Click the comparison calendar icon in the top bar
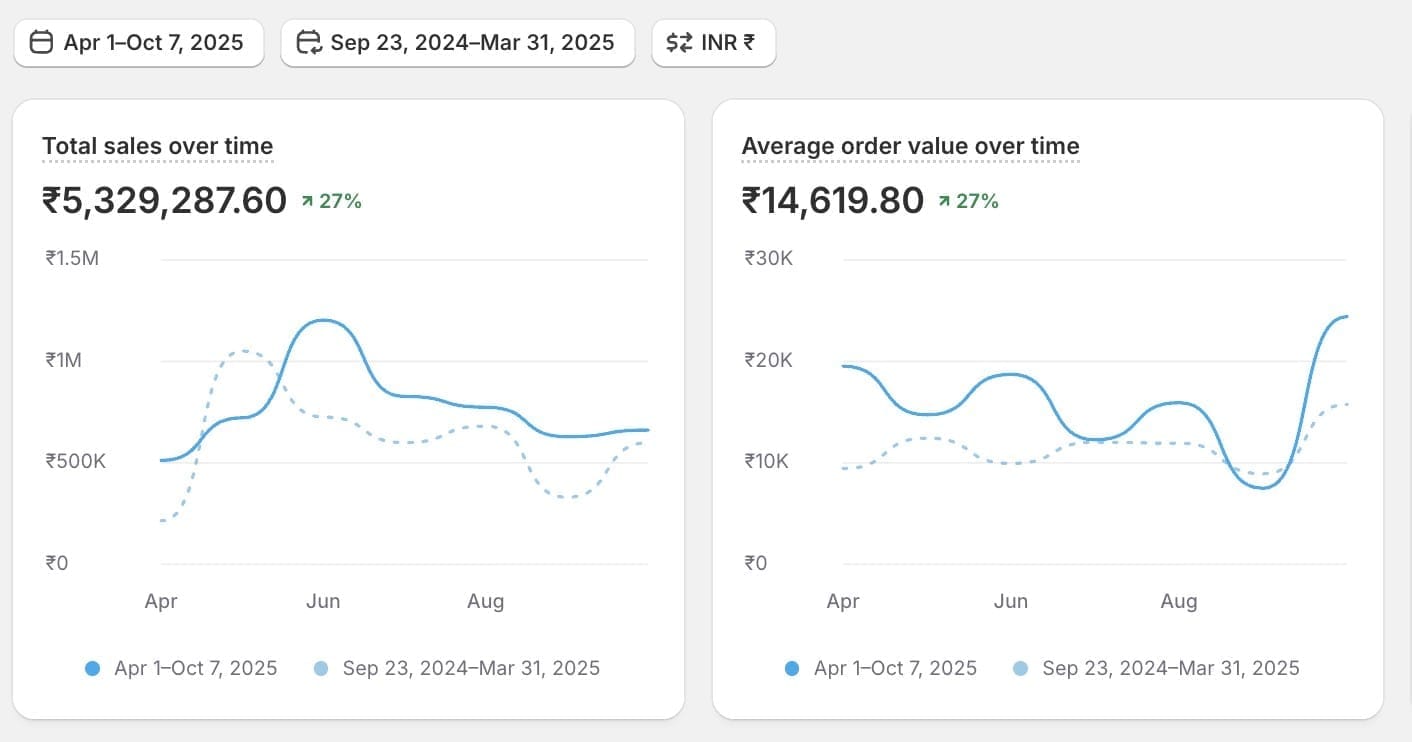Viewport: 1412px width, 742px height. click(310, 43)
